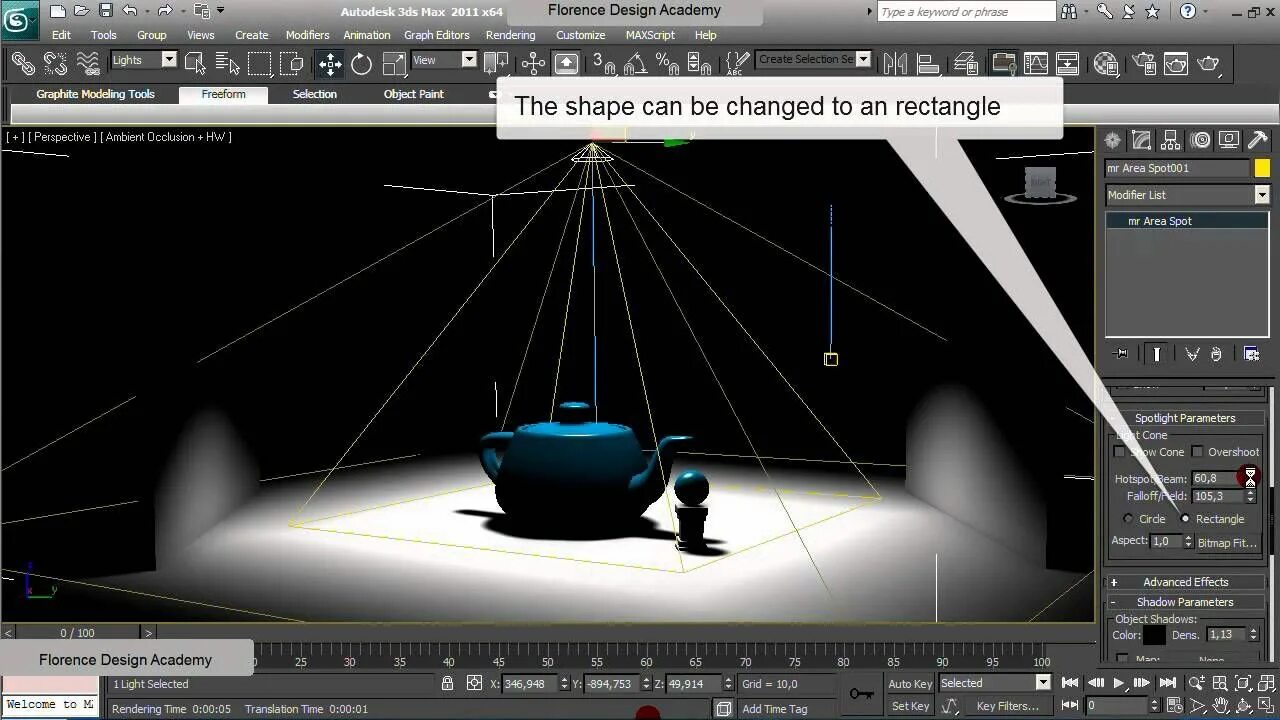The width and height of the screenshot is (1280, 720).
Task: Click the Bitmap Fit button
Action: tap(1227, 542)
